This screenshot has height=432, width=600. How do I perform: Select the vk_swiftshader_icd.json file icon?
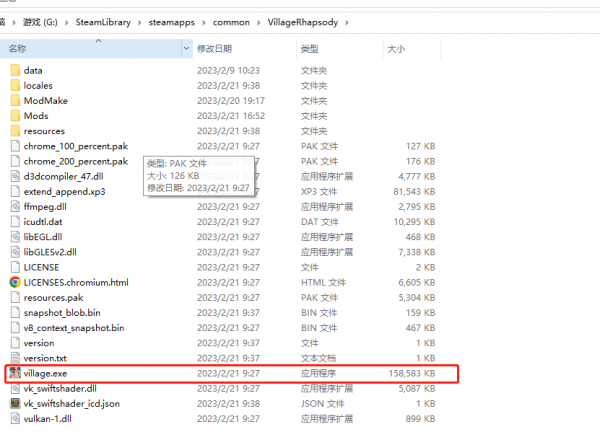coord(14,403)
